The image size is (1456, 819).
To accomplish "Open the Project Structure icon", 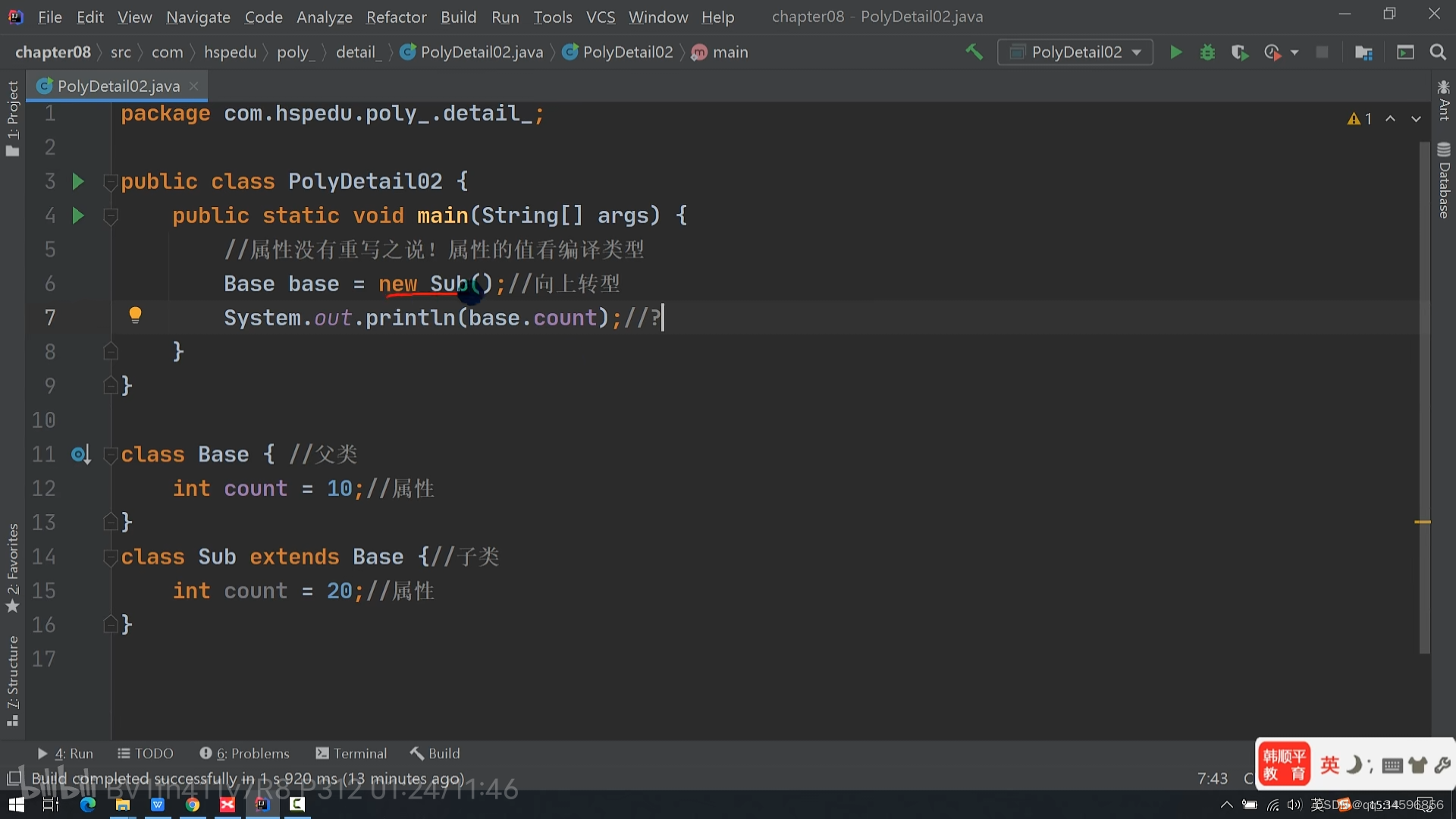I will pos(1363,52).
